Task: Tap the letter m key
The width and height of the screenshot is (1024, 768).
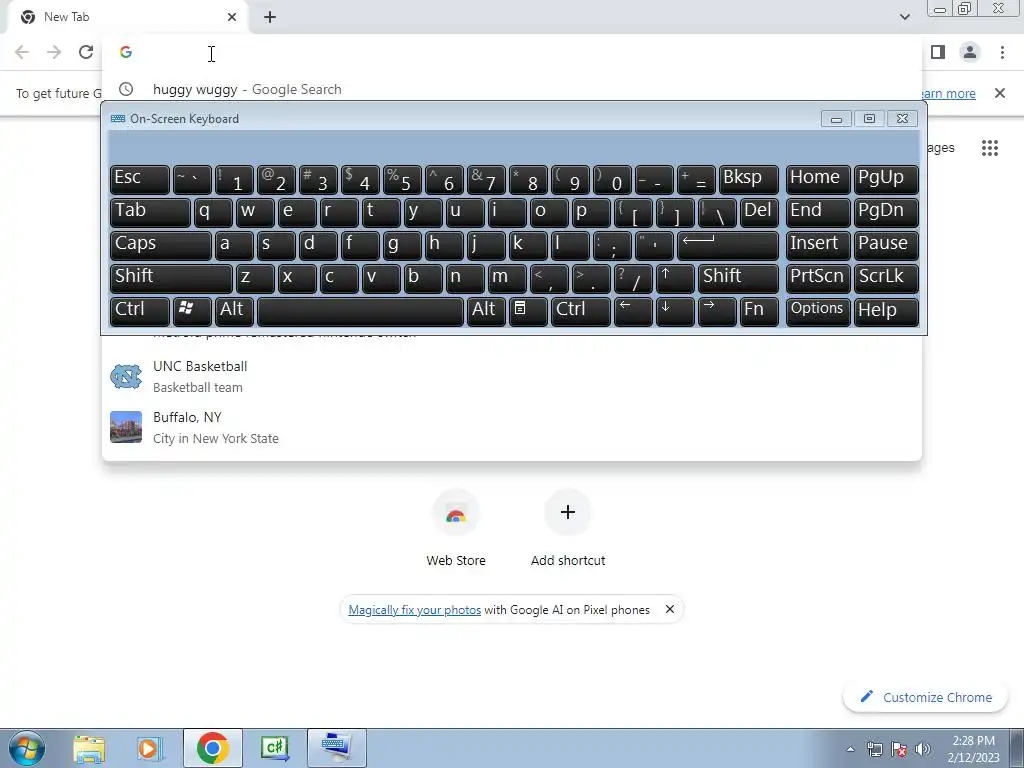Action: (507, 278)
